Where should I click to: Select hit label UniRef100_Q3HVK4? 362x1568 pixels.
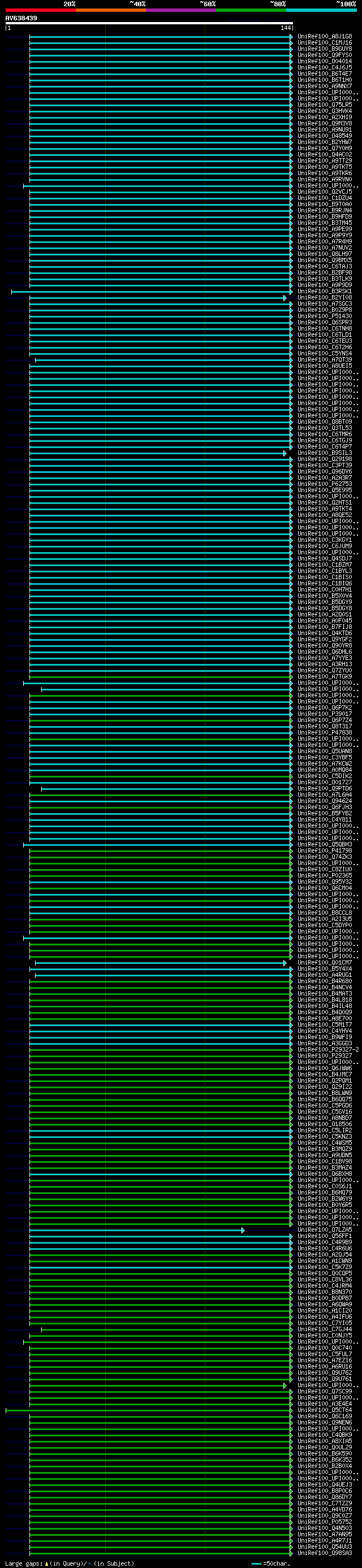(x=325, y=111)
